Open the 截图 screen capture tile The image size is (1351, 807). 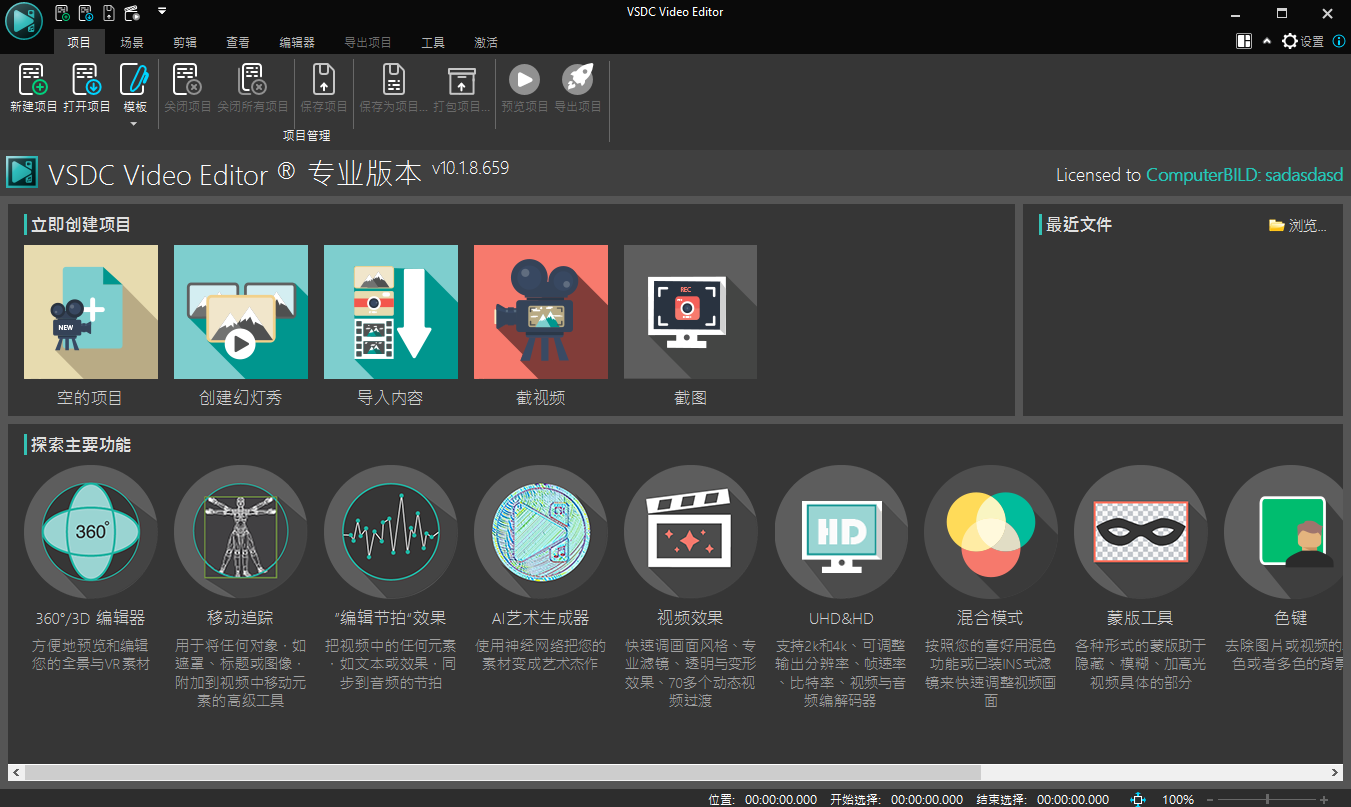click(690, 312)
